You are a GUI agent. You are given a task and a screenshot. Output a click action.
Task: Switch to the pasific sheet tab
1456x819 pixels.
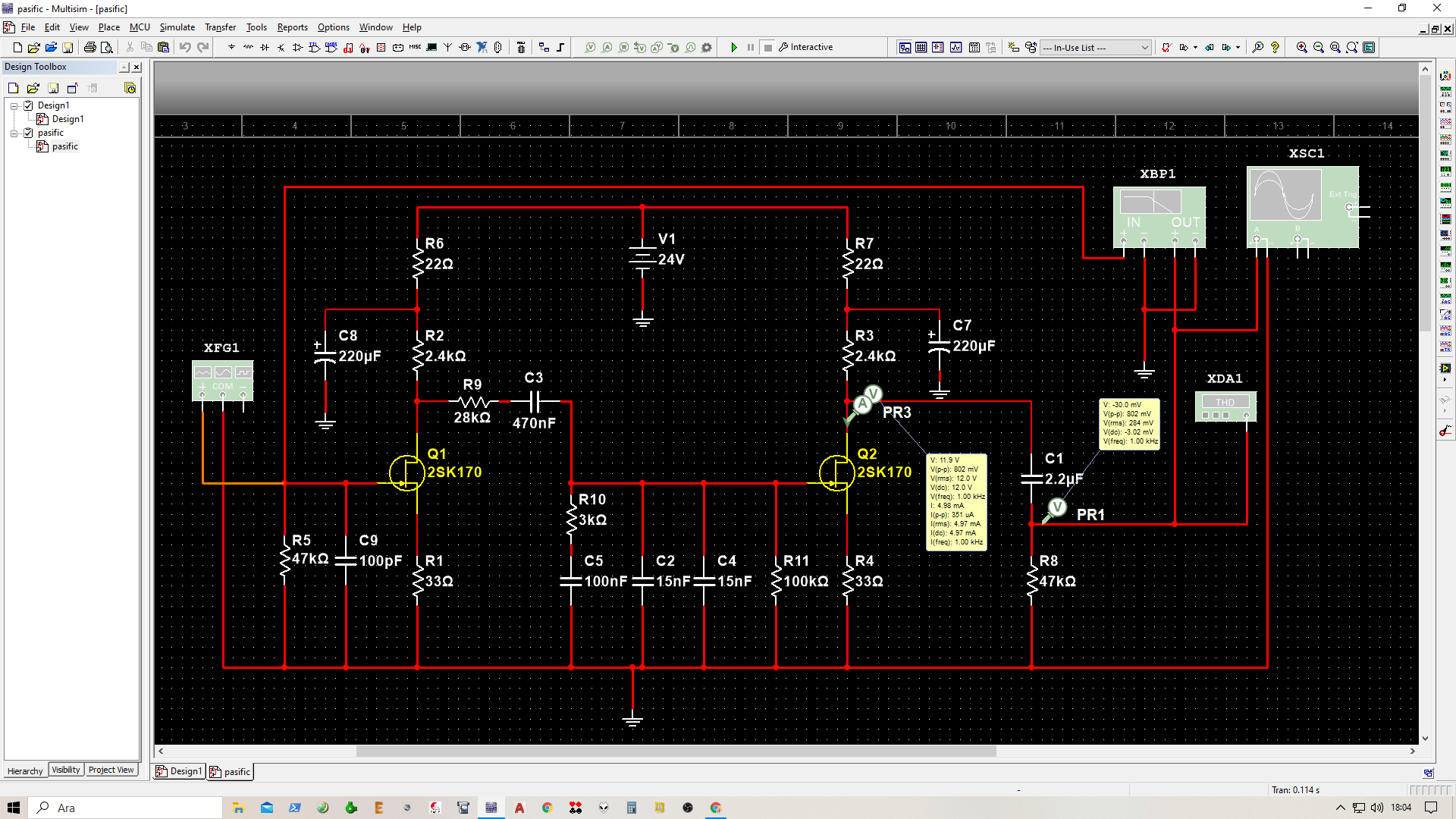click(x=231, y=771)
